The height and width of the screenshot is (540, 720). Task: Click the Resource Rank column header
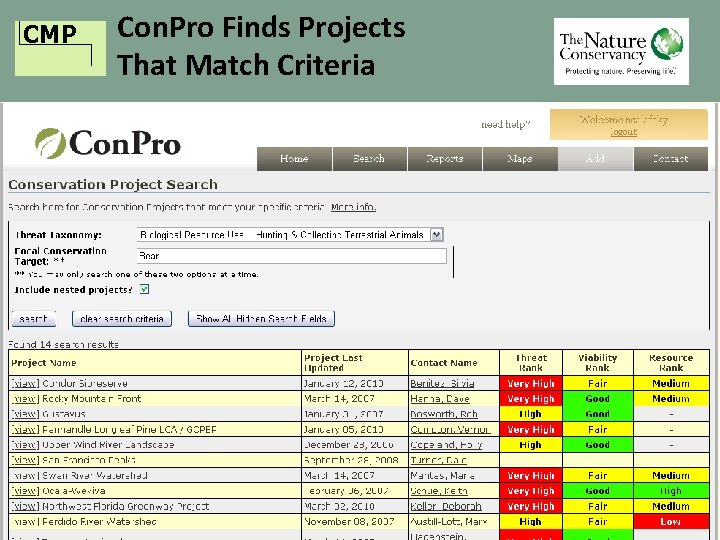tap(671, 363)
